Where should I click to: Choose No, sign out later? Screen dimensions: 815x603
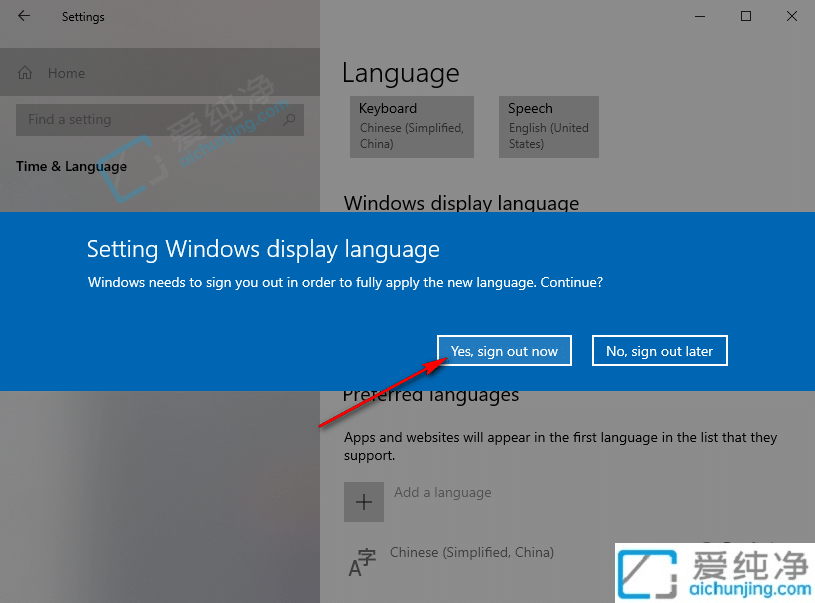659,350
